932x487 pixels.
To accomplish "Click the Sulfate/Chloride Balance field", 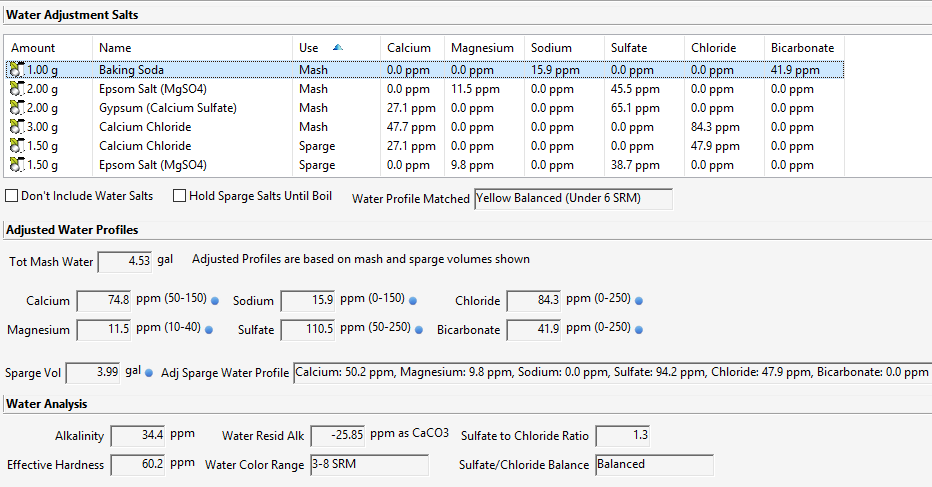I will point(654,465).
